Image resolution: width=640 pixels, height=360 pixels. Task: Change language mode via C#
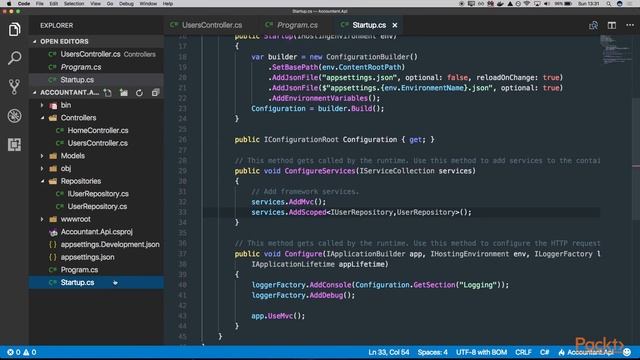point(544,352)
